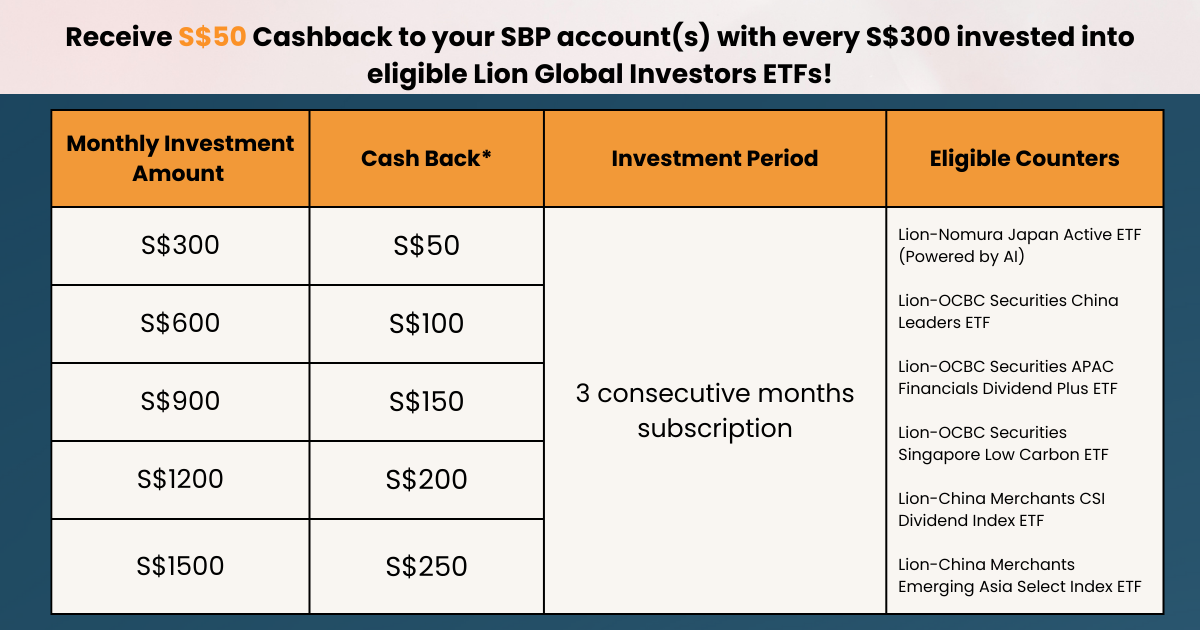Click the S$300 monthly investment cell
This screenshot has width=1200, height=630.
coord(180,246)
